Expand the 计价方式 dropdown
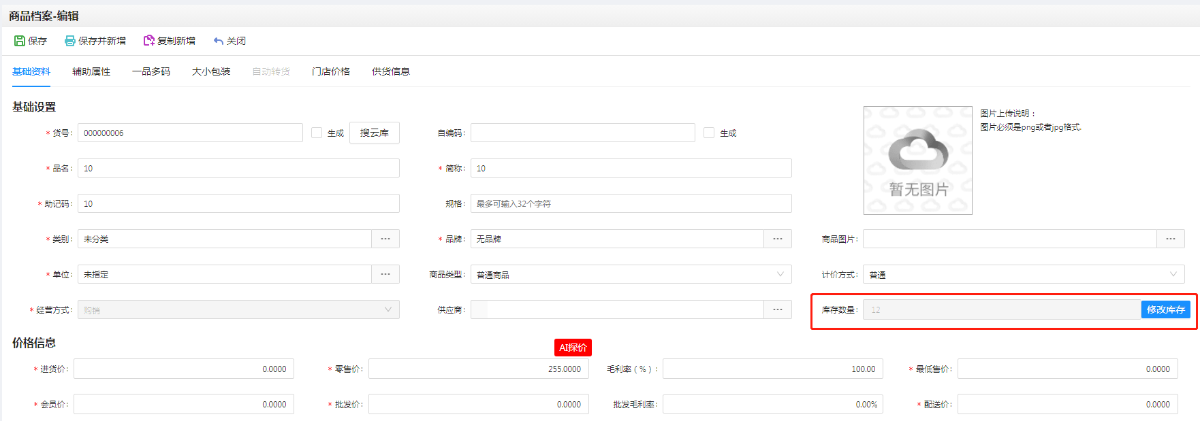This screenshot has height=421, width=1200. pyautogui.click(x=1172, y=274)
